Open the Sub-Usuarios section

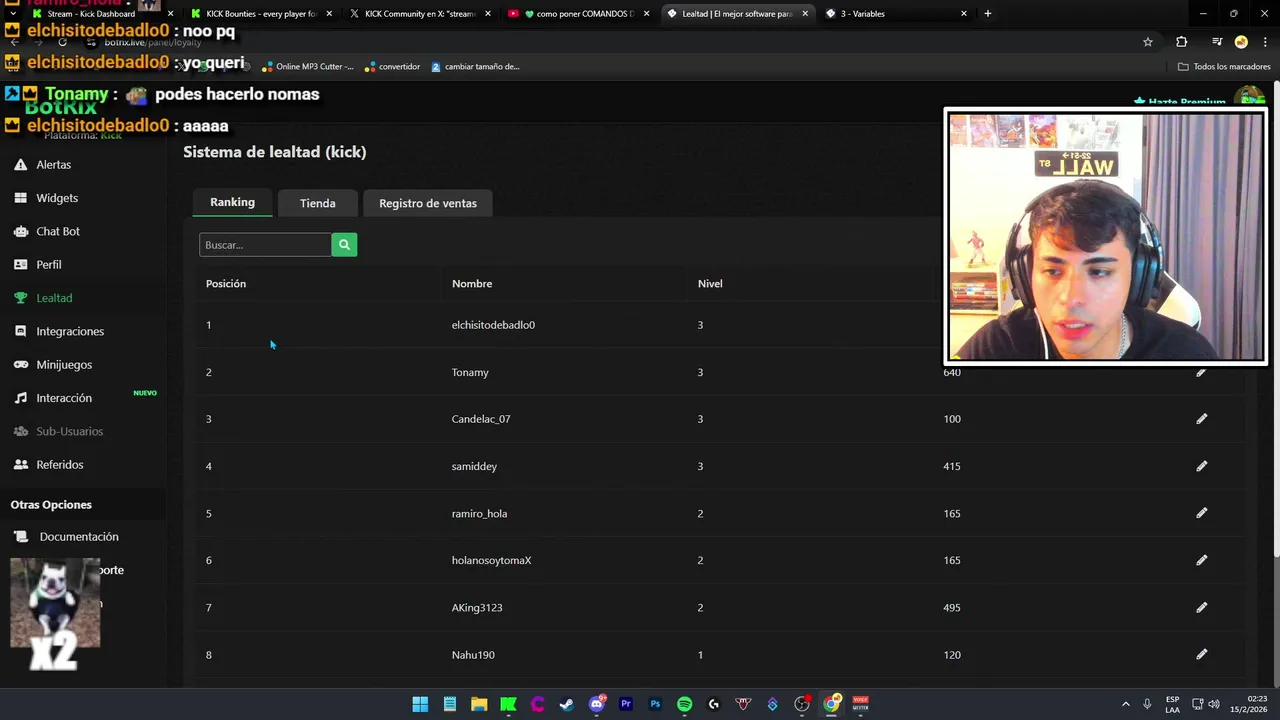pos(69,431)
